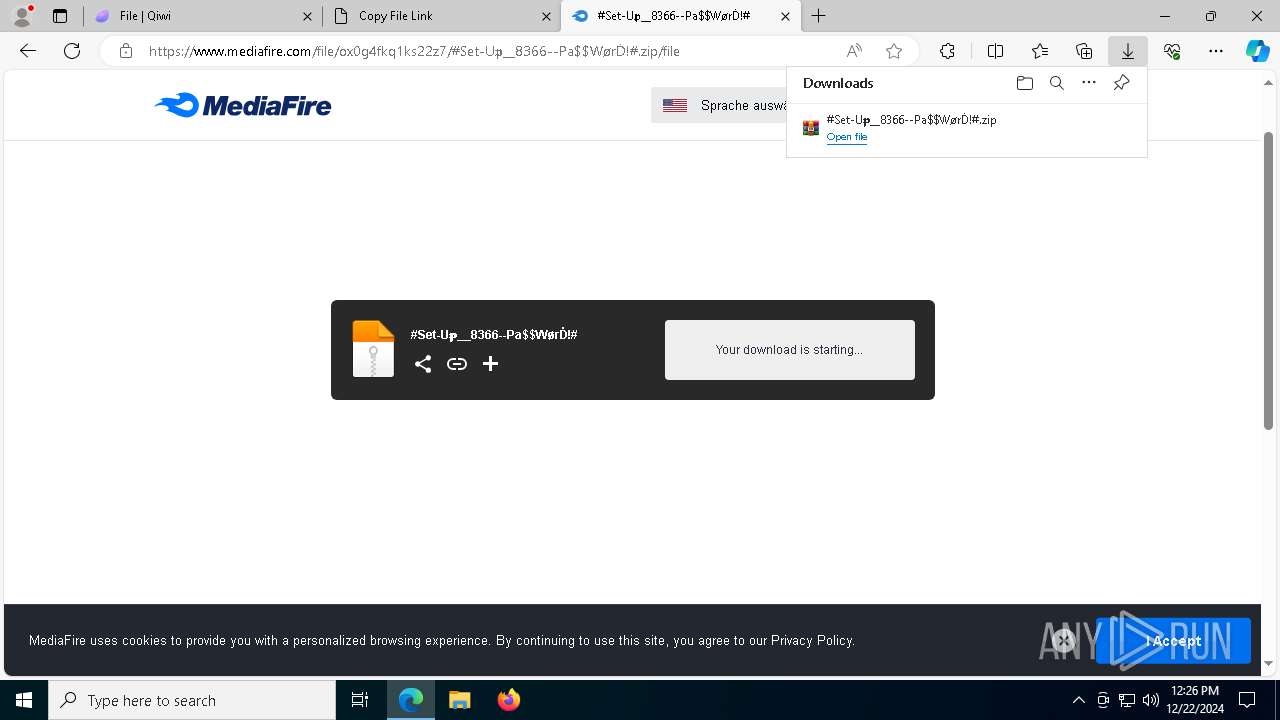Click I Accept cookie button

tap(1173, 641)
